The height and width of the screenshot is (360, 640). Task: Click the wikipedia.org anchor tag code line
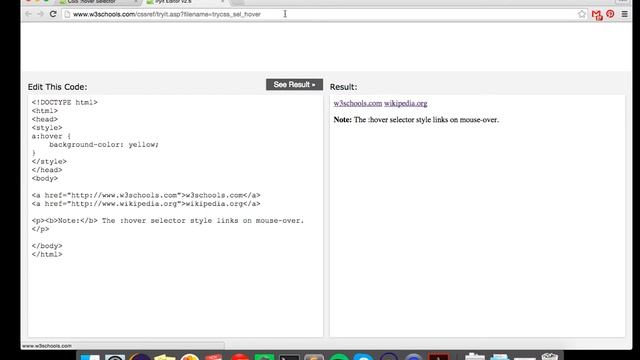point(146,204)
